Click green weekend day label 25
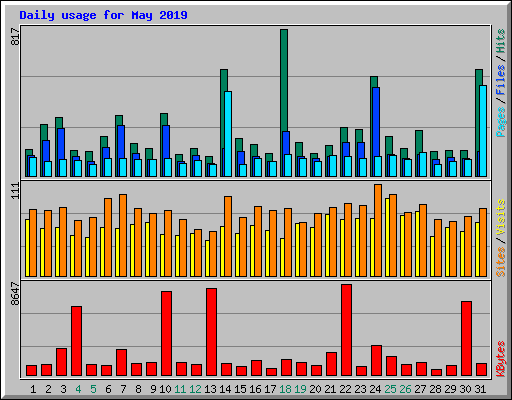 coord(390,389)
